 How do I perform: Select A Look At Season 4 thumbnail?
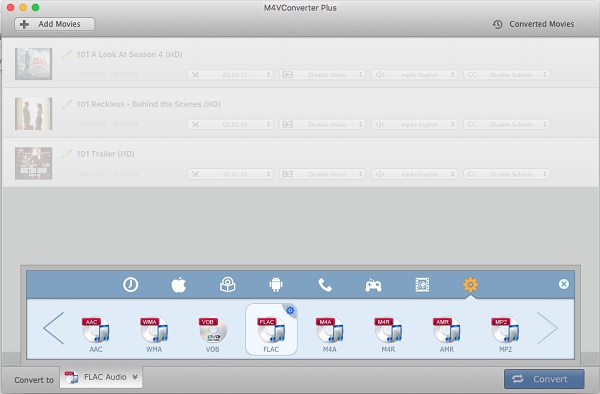34,64
